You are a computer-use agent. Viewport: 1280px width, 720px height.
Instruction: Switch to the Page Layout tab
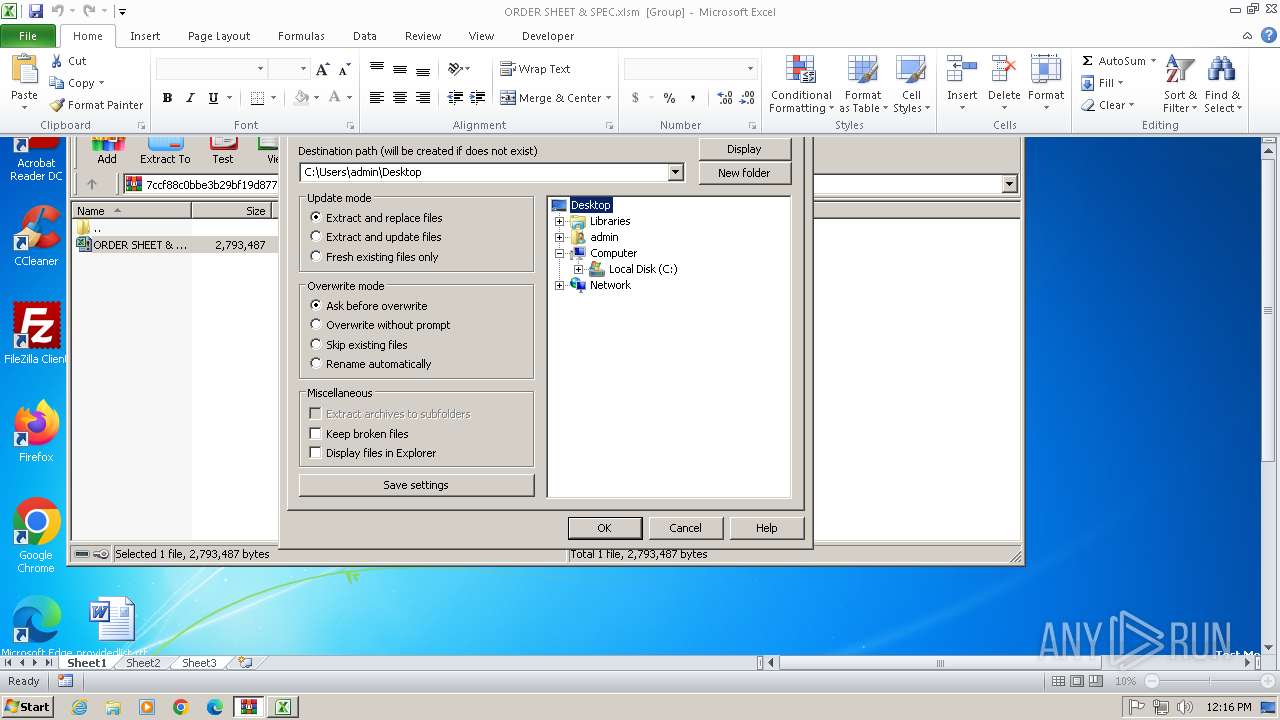(219, 36)
